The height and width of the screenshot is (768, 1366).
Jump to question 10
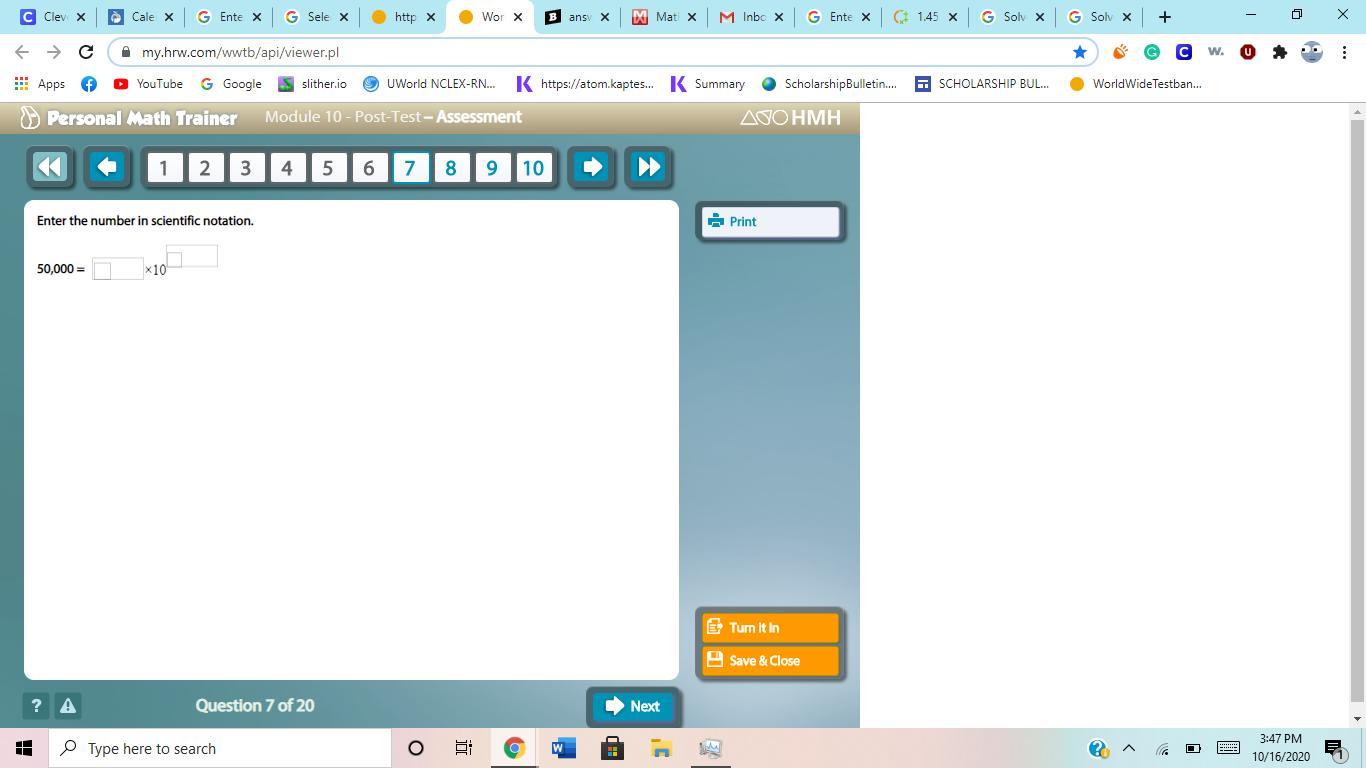click(x=533, y=168)
